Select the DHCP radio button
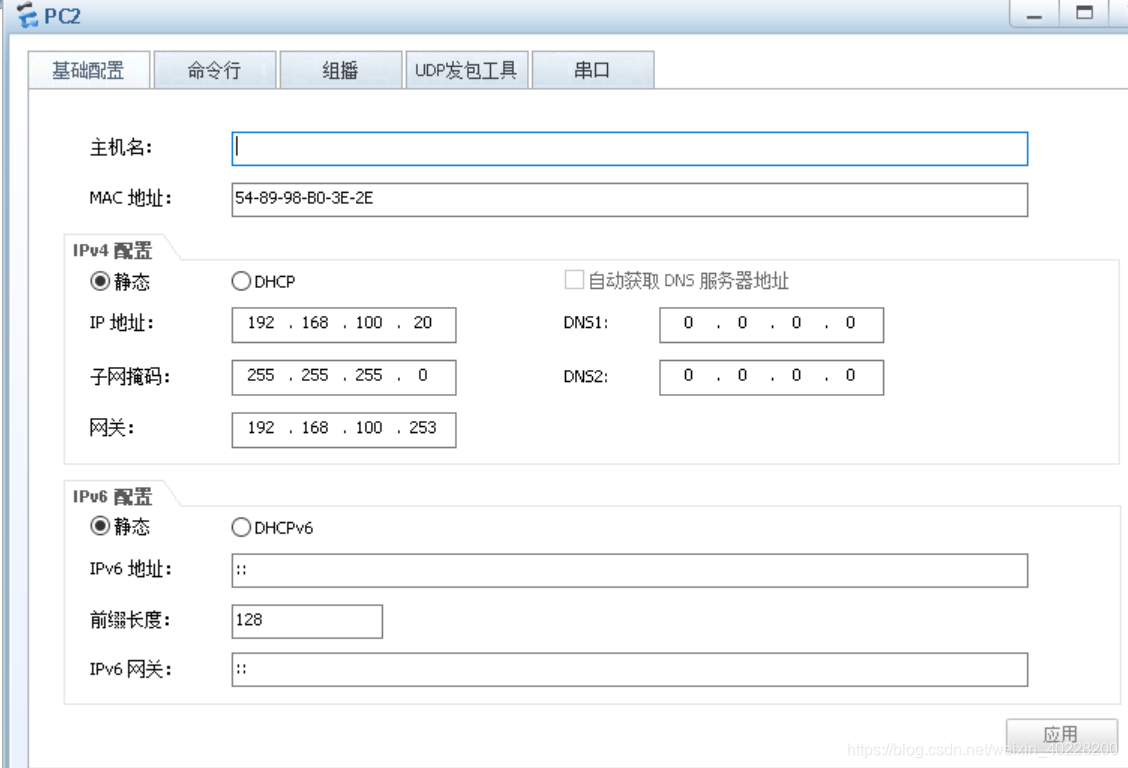Screen dimensions: 1128x768 point(241,281)
